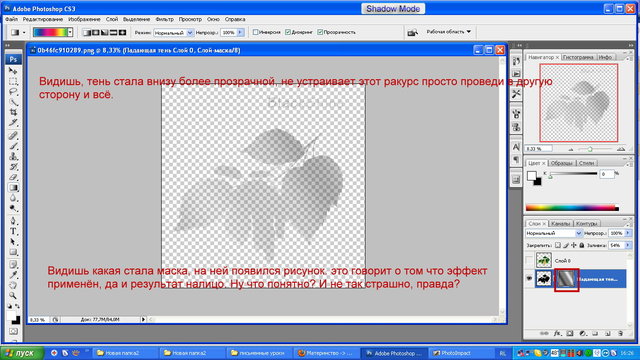Select the Magic Wand tool

[13, 102]
